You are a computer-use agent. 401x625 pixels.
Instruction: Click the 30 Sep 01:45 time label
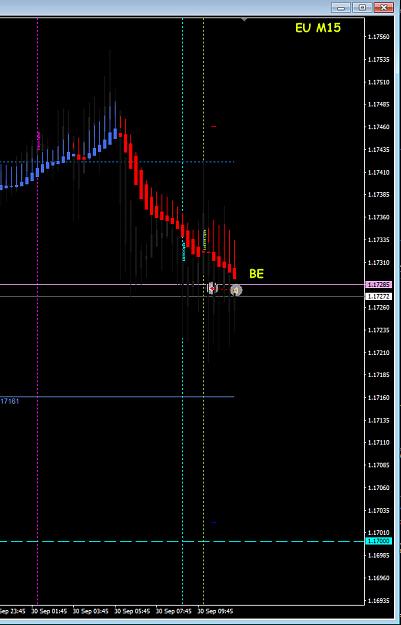pyautogui.click(x=50, y=611)
